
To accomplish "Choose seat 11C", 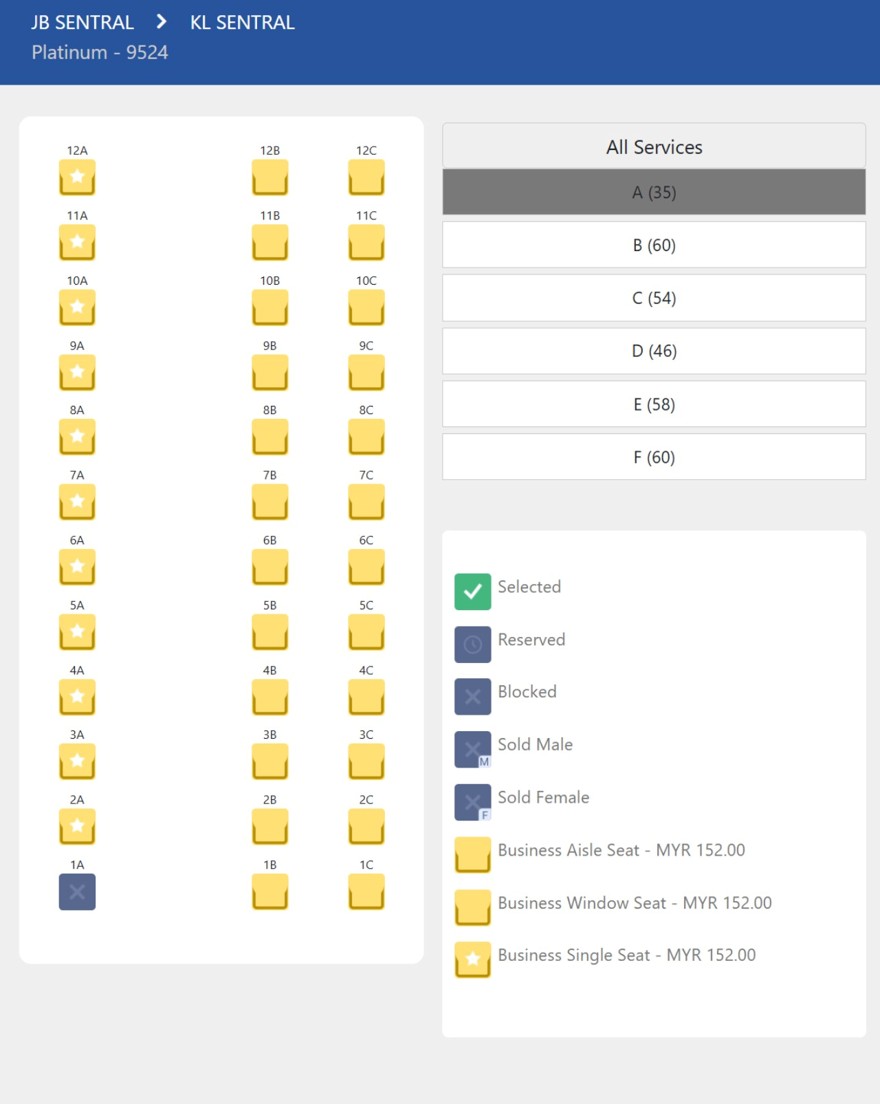I will [x=366, y=242].
